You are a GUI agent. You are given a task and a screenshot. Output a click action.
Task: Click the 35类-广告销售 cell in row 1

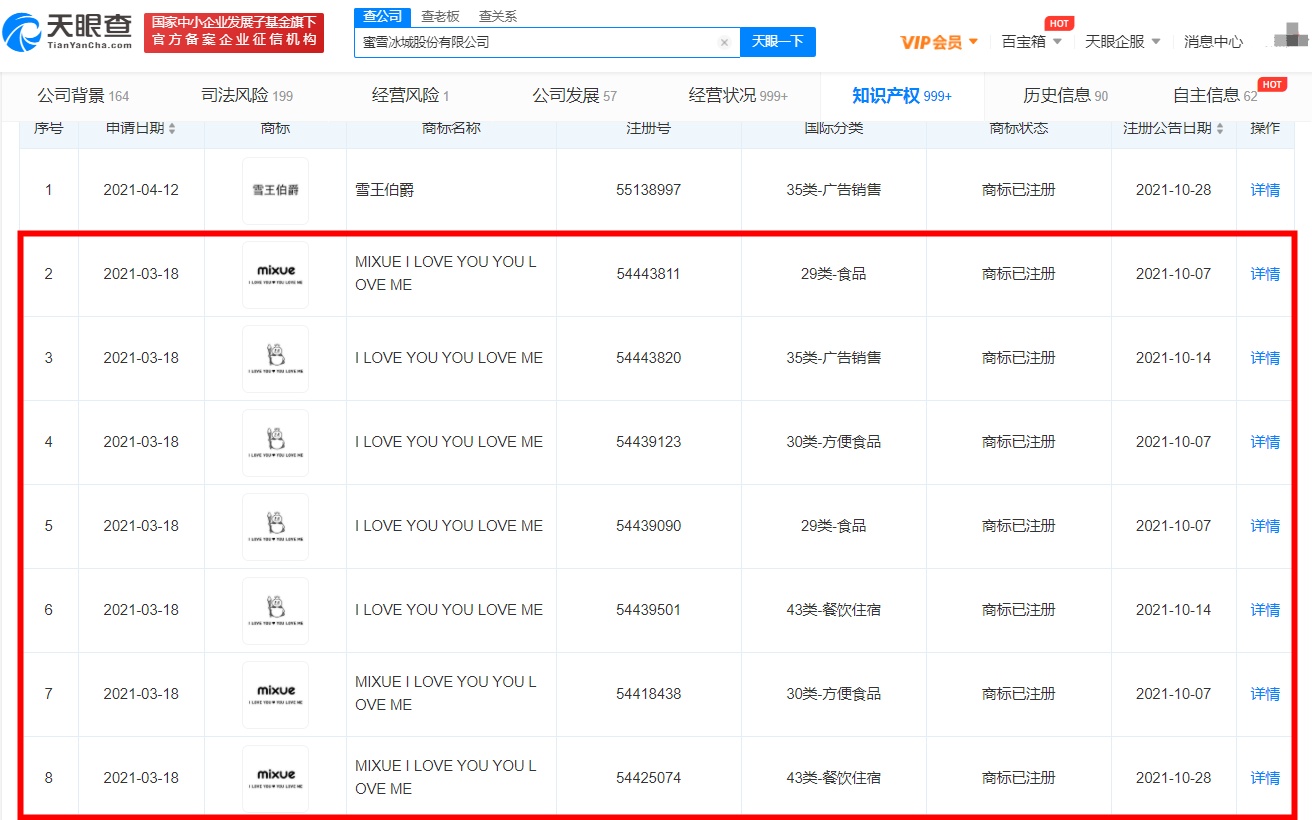(x=833, y=190)
